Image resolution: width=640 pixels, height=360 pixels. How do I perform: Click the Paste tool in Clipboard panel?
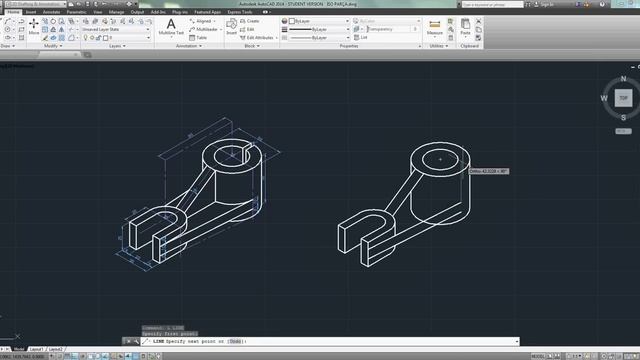(x=465, y=27)
